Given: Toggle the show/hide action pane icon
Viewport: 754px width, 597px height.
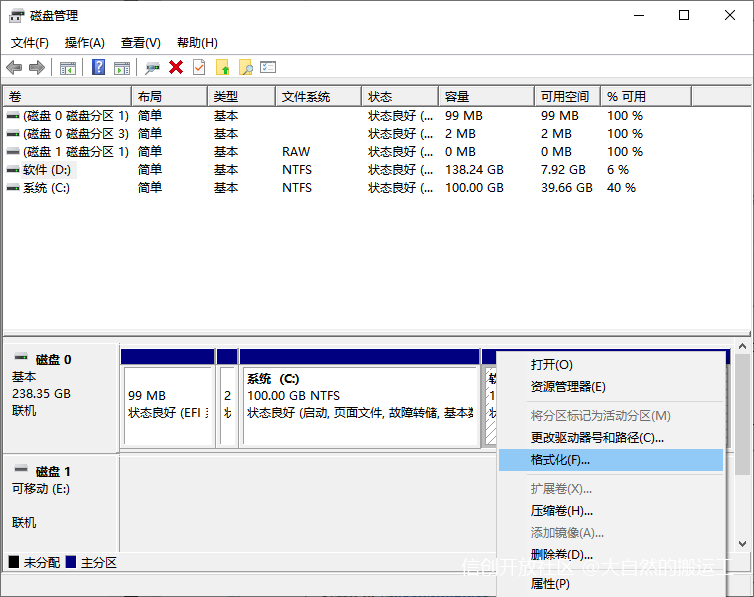Looking at the screenshot, I should pos(122,68).
